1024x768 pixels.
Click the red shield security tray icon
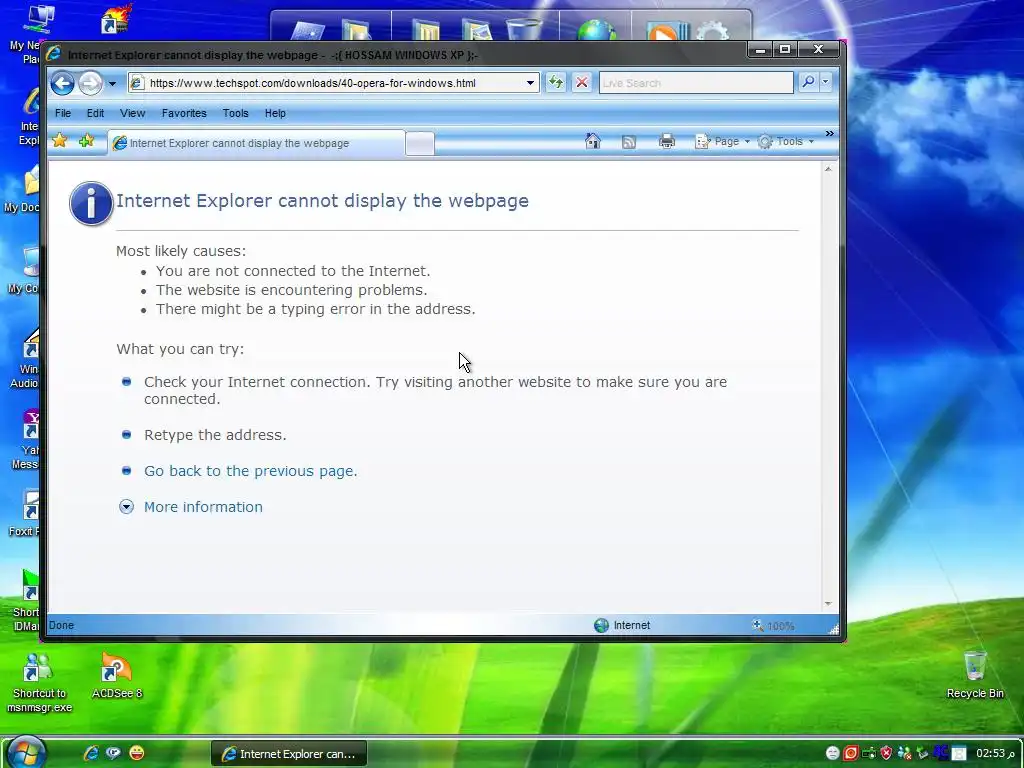point(886,753)
